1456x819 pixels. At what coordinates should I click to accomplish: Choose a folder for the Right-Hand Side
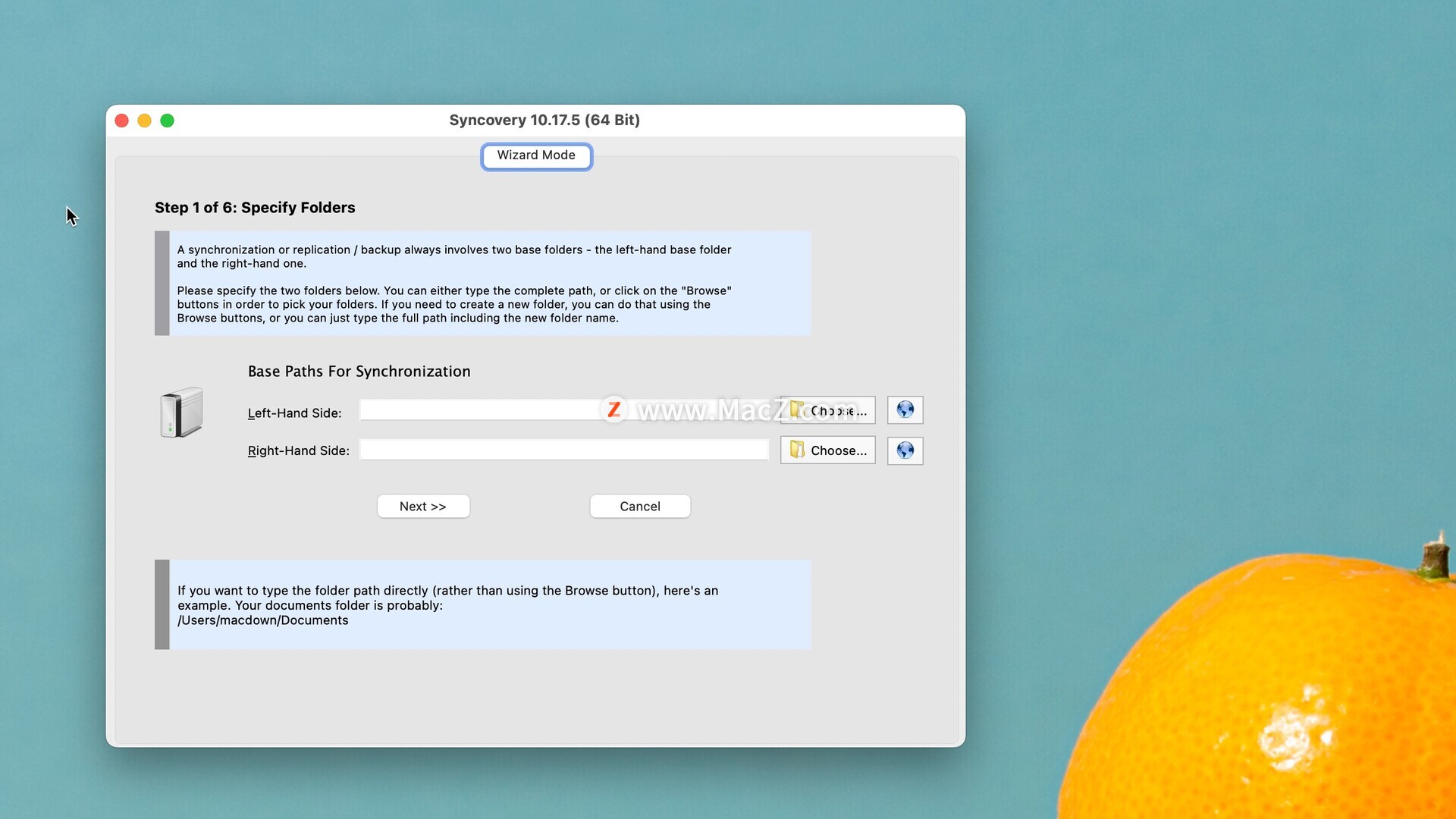(x=827, y=450)
